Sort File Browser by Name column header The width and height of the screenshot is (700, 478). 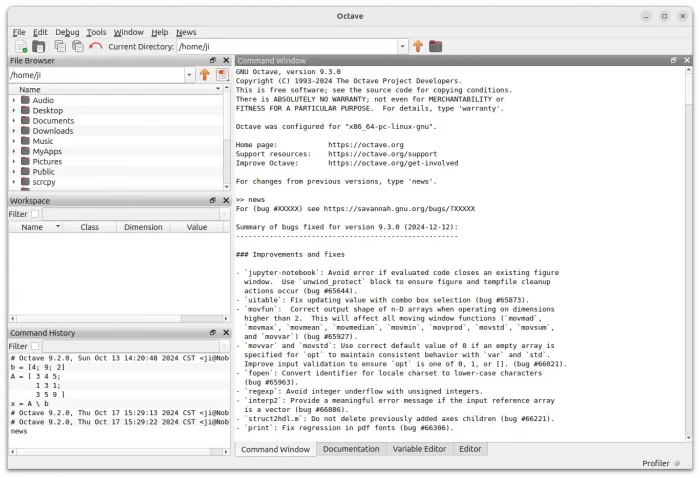coord(116,89)
